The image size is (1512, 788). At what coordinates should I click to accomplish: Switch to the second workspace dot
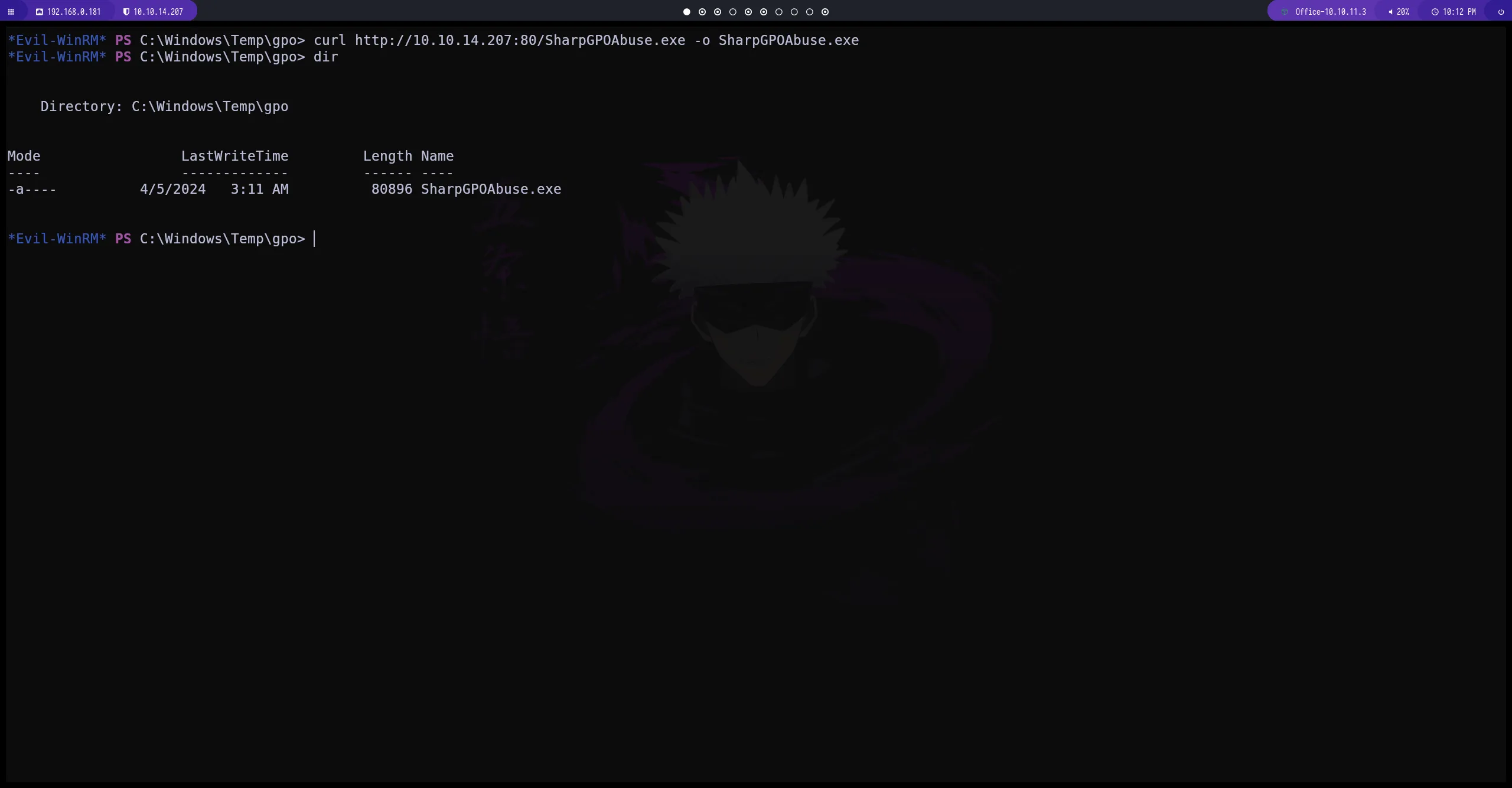pos(702,12)
